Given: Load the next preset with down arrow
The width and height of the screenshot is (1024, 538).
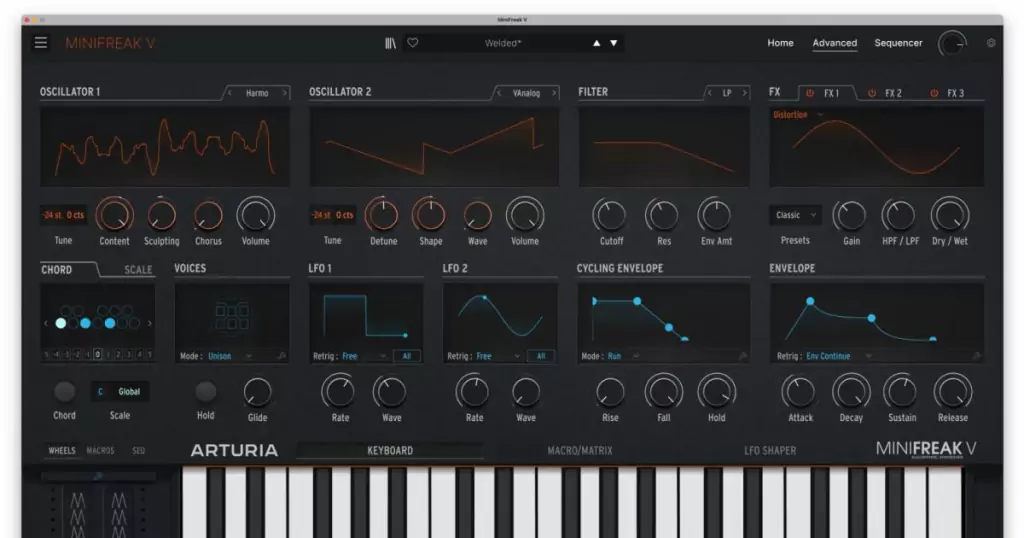Looking at the screenshot, I should [614, 43].
